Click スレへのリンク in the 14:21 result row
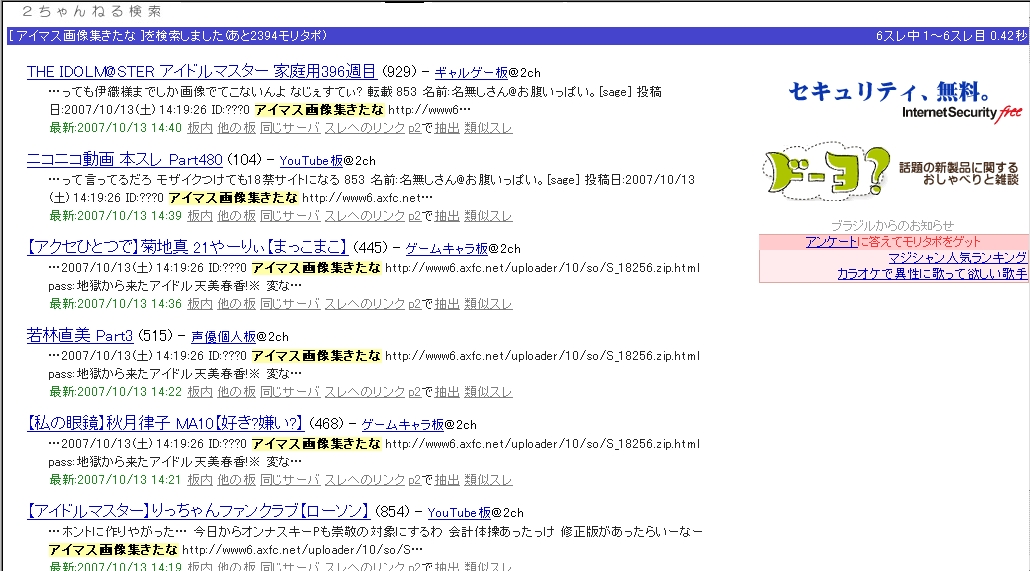 point(365,480)
